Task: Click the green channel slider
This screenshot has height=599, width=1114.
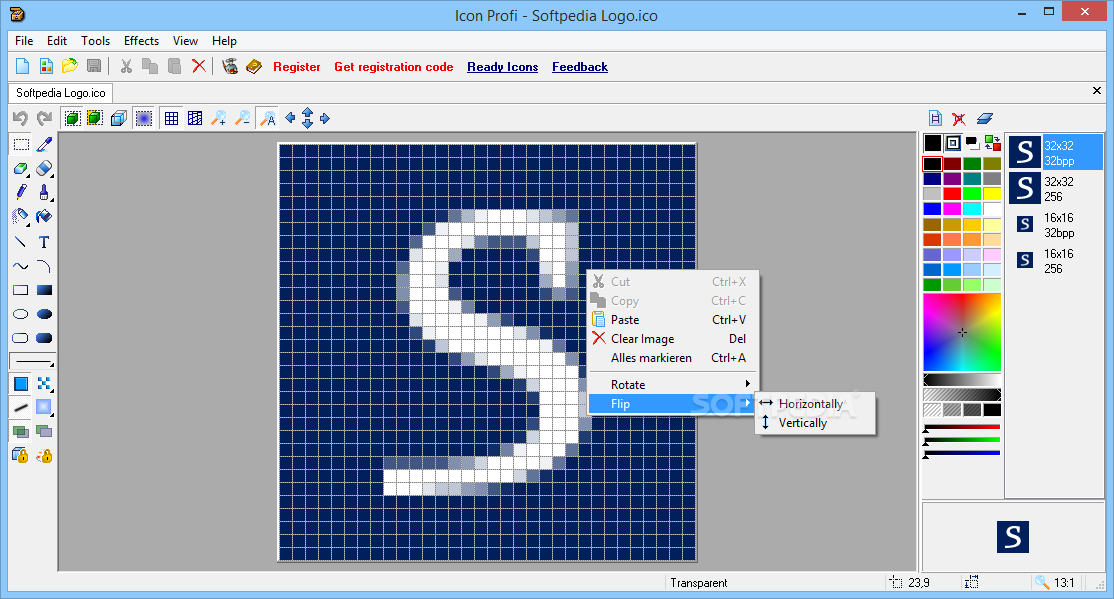Action: 962,441
